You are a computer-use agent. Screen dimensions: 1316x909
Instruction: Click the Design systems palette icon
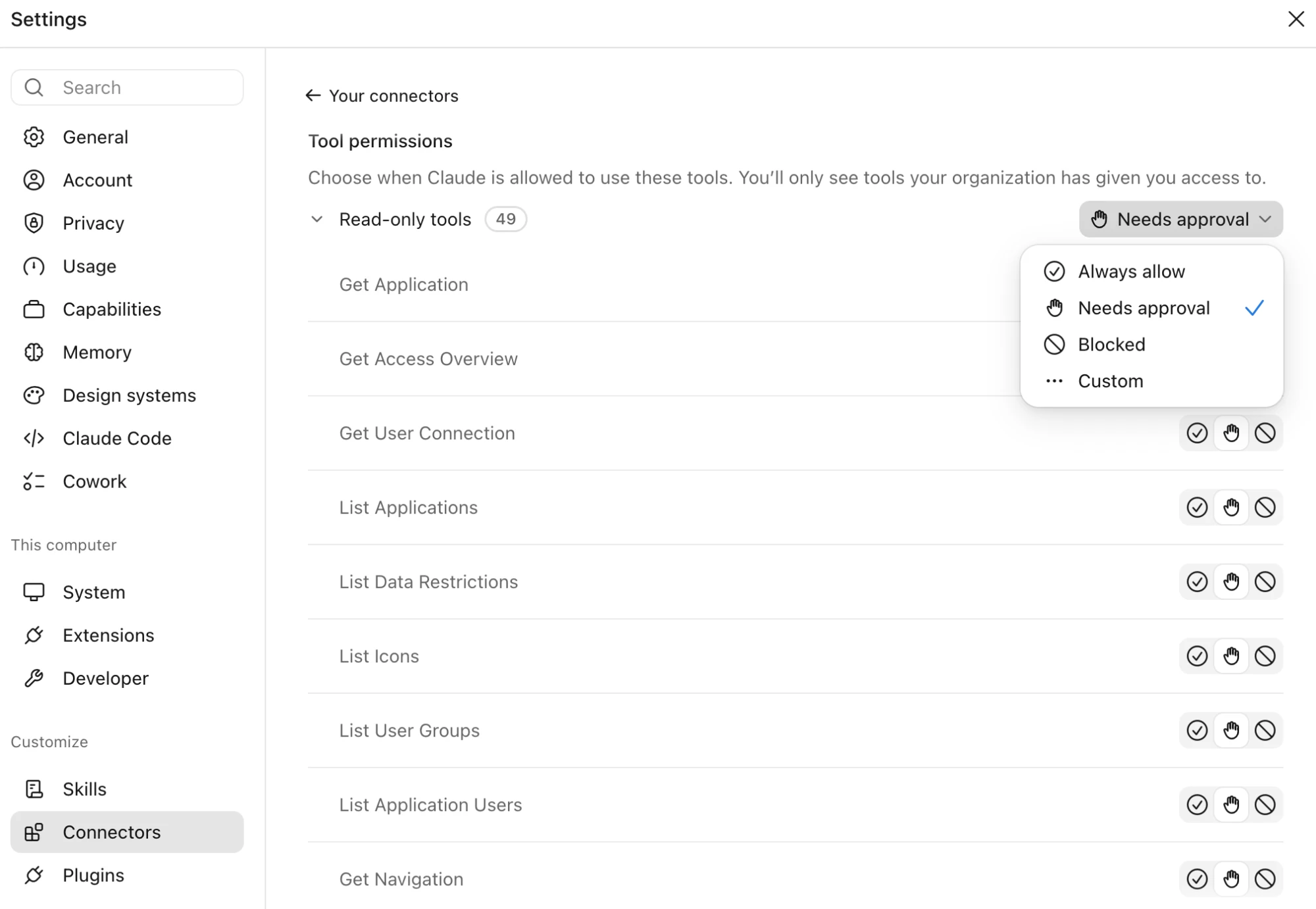tap(34, 395)
